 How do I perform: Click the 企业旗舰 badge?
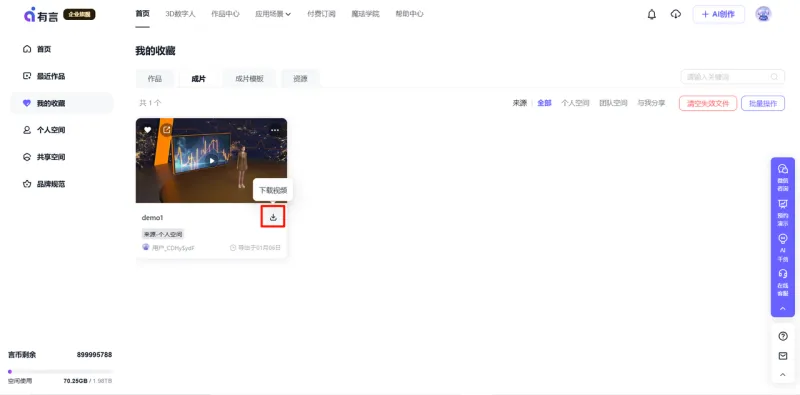(79, 14)
